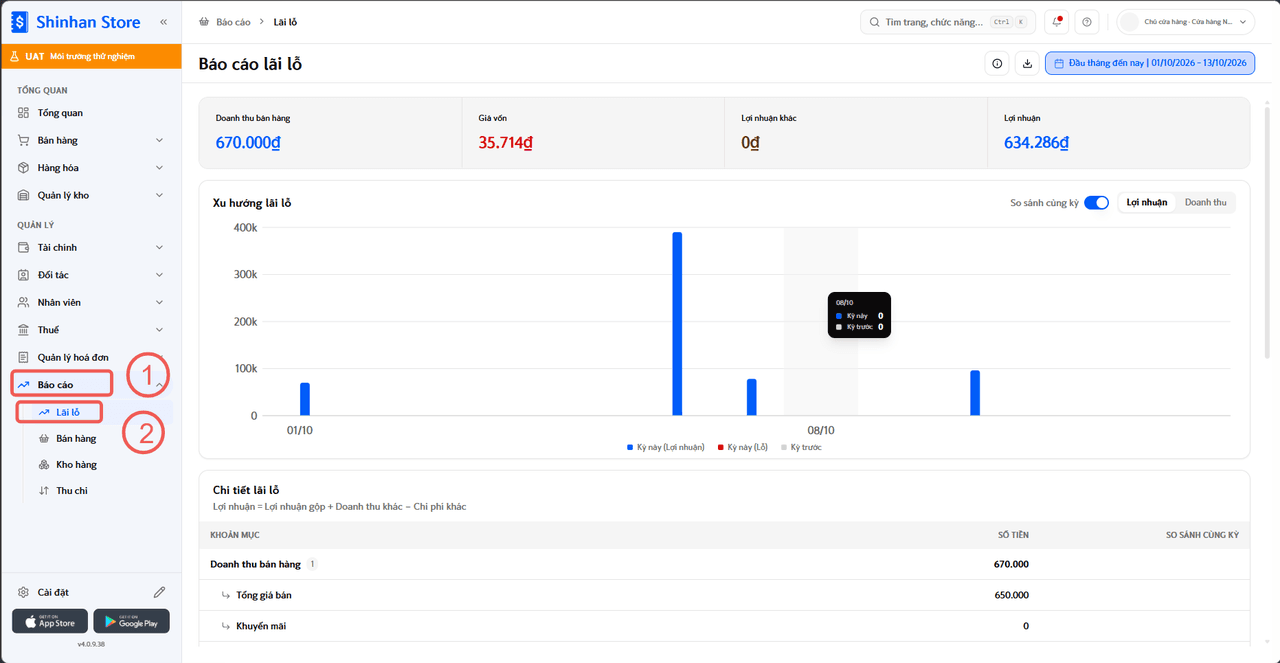Select Thu chi report item

point(72,490)
